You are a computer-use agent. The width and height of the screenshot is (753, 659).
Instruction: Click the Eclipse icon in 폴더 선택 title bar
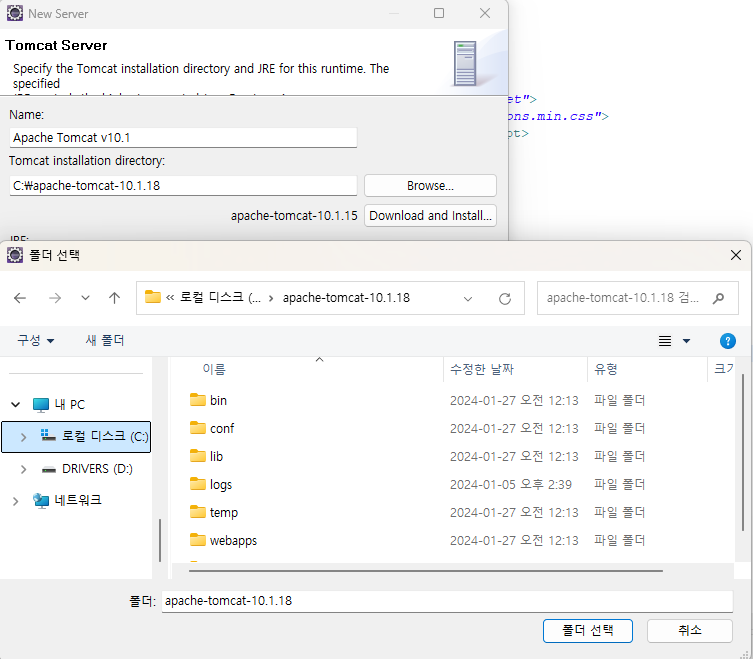[x=15, y=255]
